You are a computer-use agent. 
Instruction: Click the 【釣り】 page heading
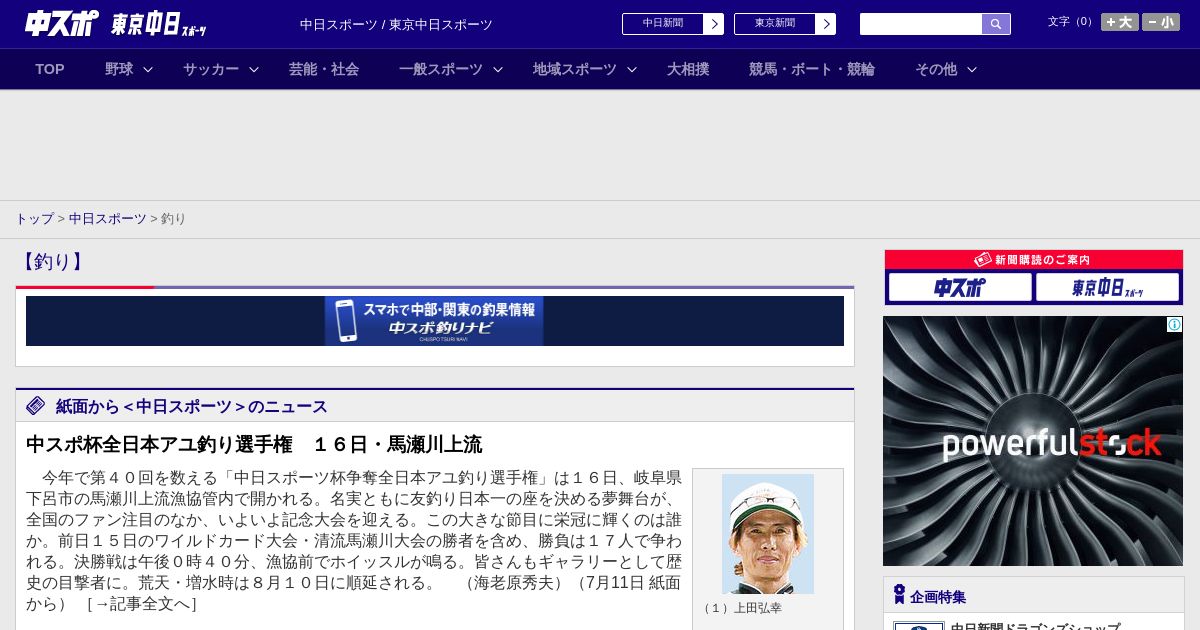click(52, 262)
